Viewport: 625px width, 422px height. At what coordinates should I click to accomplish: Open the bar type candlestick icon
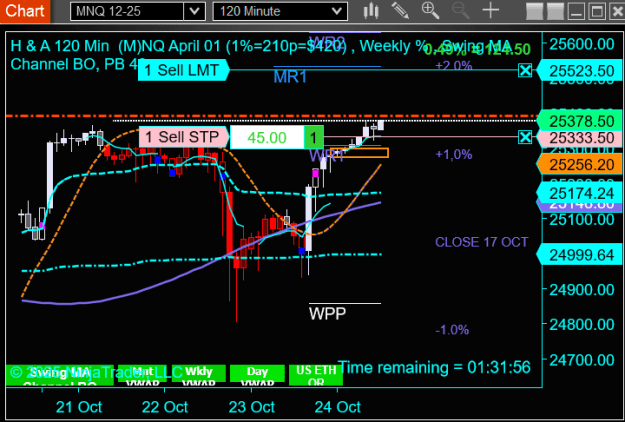(x=371, y=11)
